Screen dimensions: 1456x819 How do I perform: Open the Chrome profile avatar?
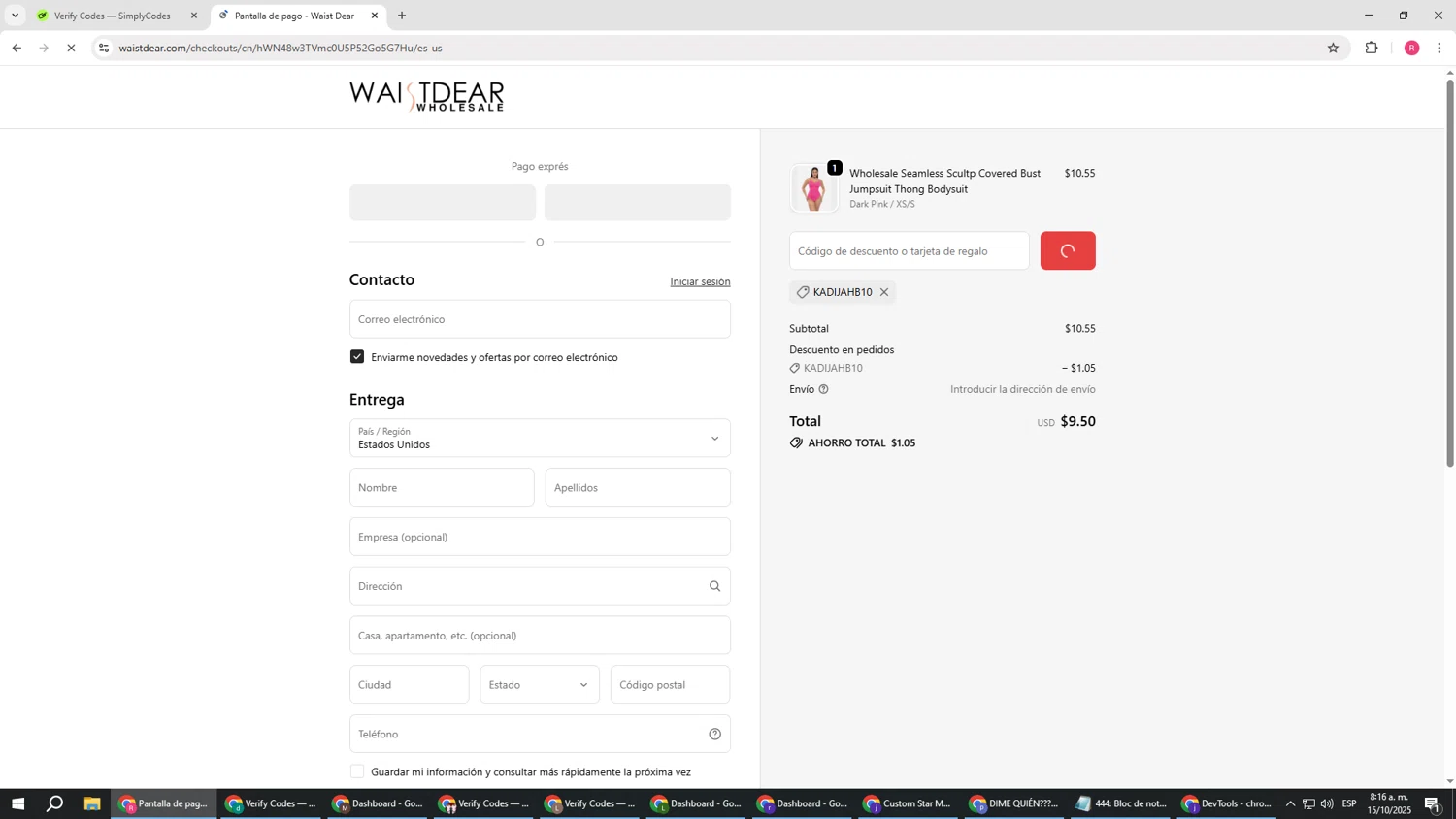click(x=1411, y=48)
